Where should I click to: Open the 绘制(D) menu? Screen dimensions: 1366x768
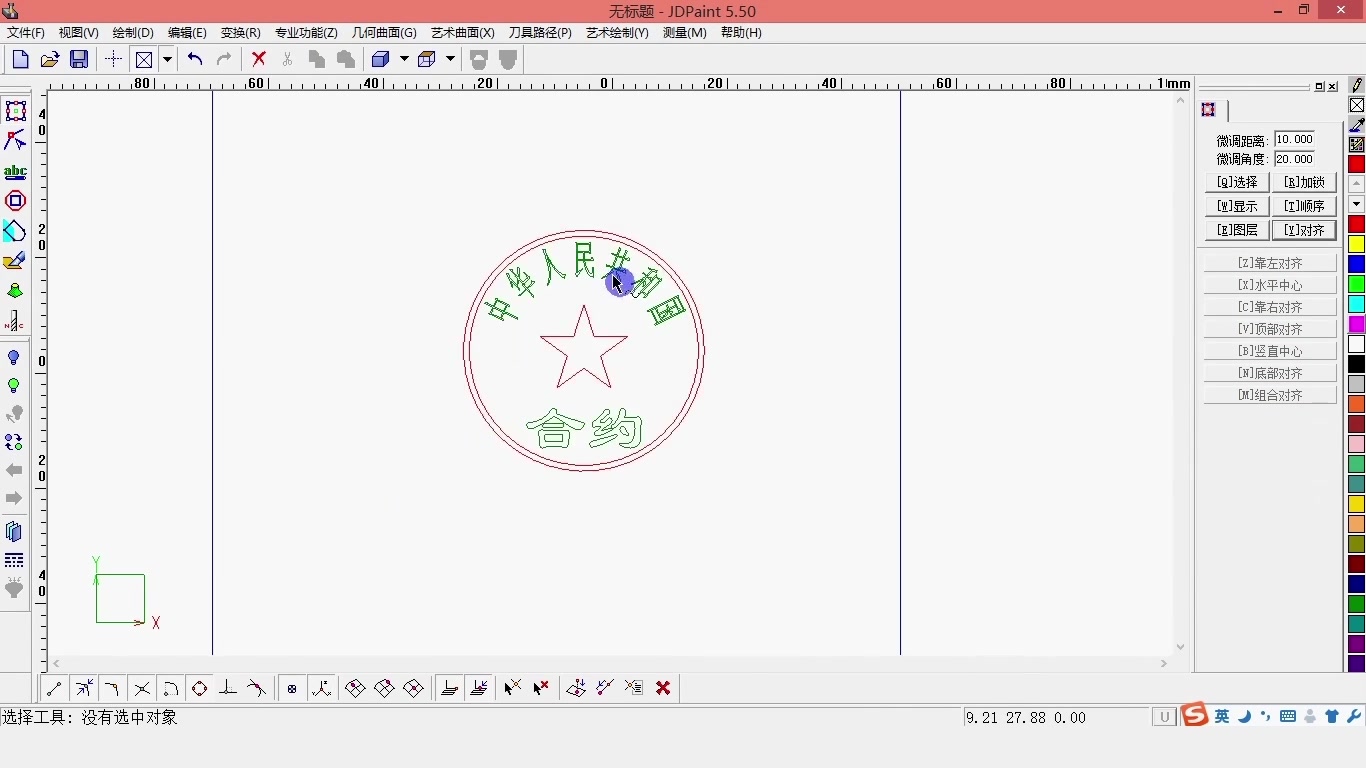133,33
